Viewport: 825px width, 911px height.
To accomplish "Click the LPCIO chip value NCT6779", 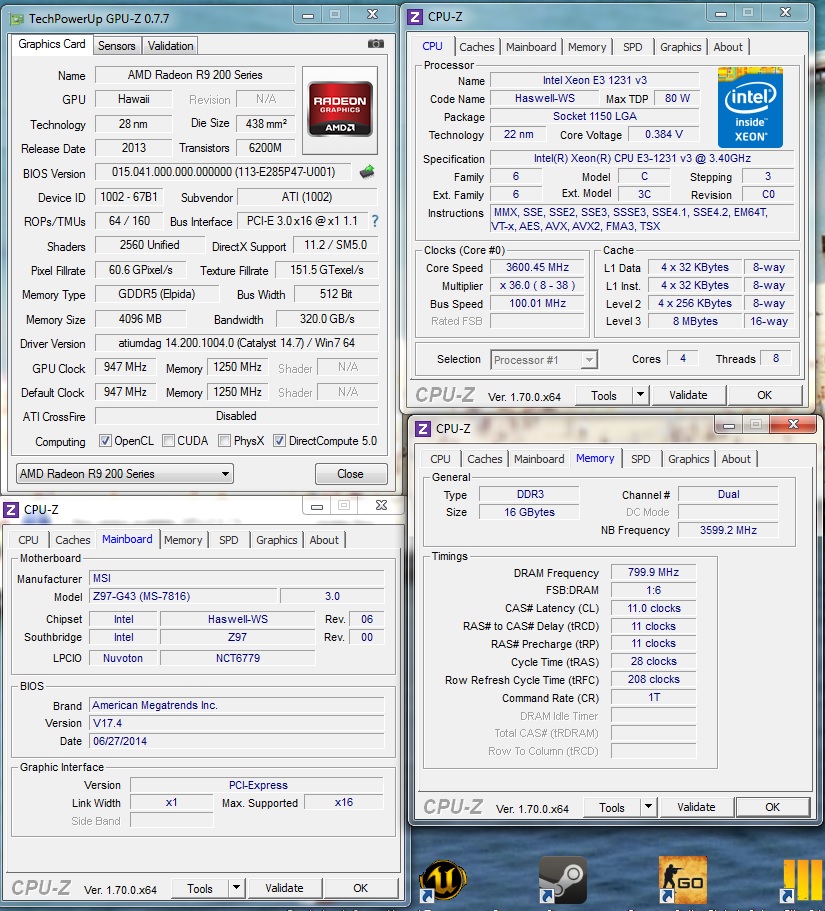I will [238, 658].
